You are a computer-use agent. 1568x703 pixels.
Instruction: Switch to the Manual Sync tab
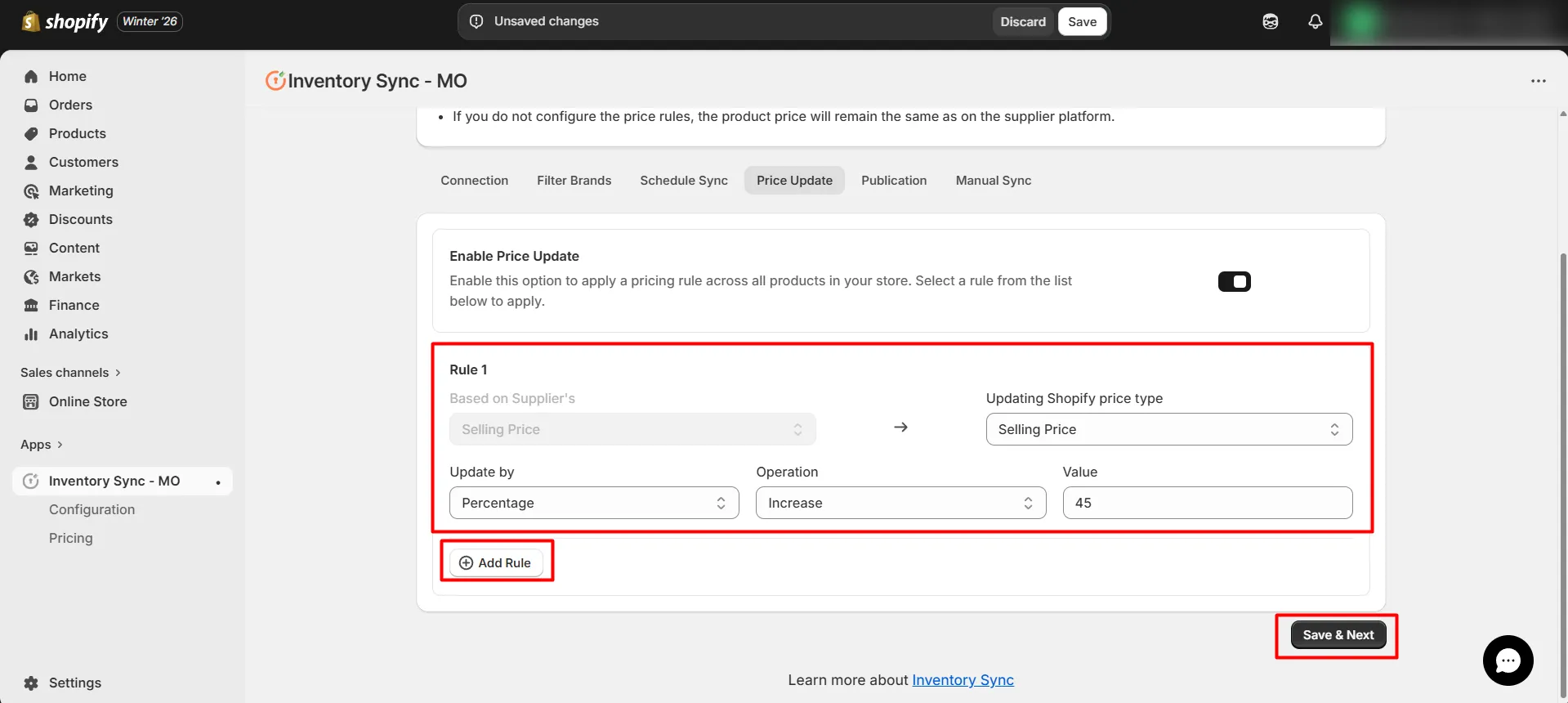994,180
